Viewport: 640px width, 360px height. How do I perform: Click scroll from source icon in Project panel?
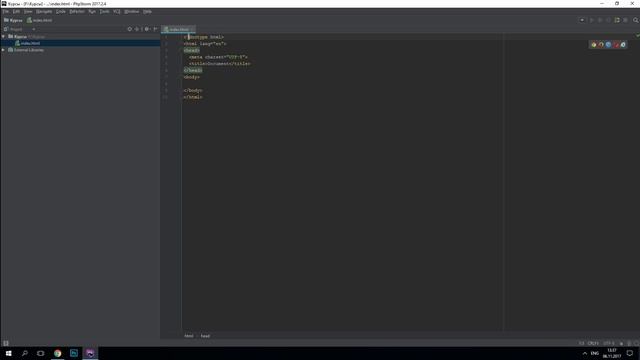pos(130,29)
